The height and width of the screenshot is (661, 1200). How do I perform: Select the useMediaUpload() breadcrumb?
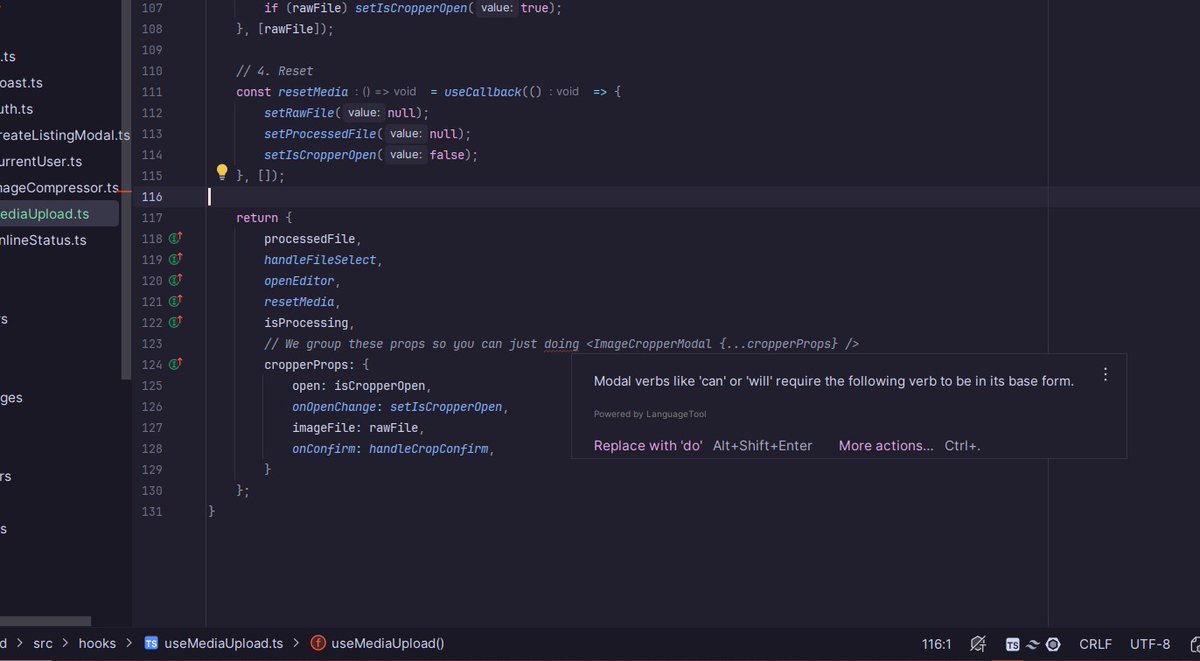387,643
